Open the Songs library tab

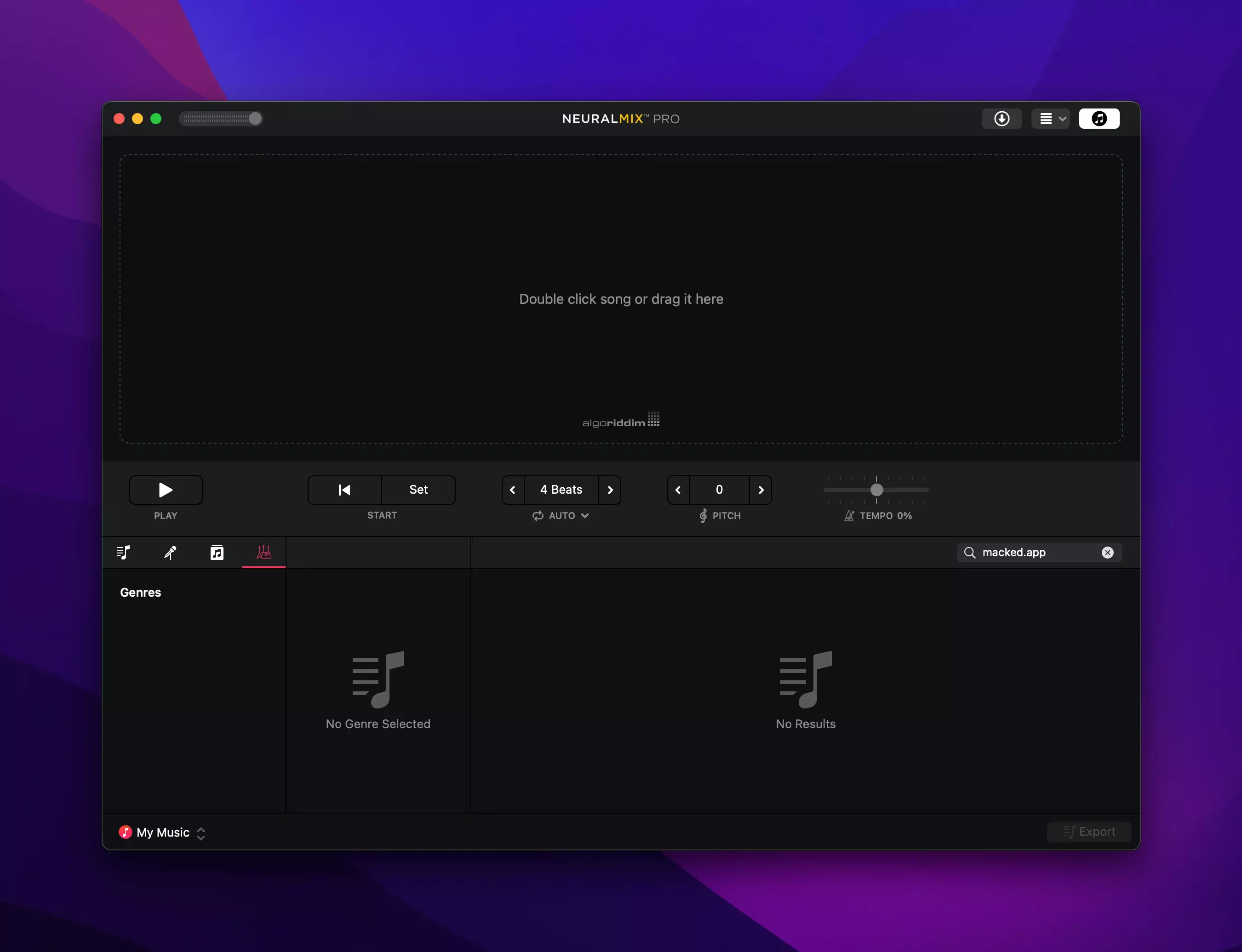point(123,553)
